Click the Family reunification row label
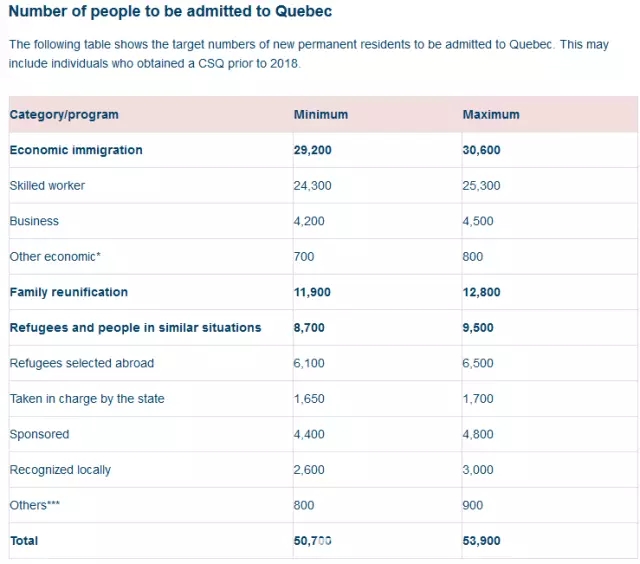 [x=69, y=292]
